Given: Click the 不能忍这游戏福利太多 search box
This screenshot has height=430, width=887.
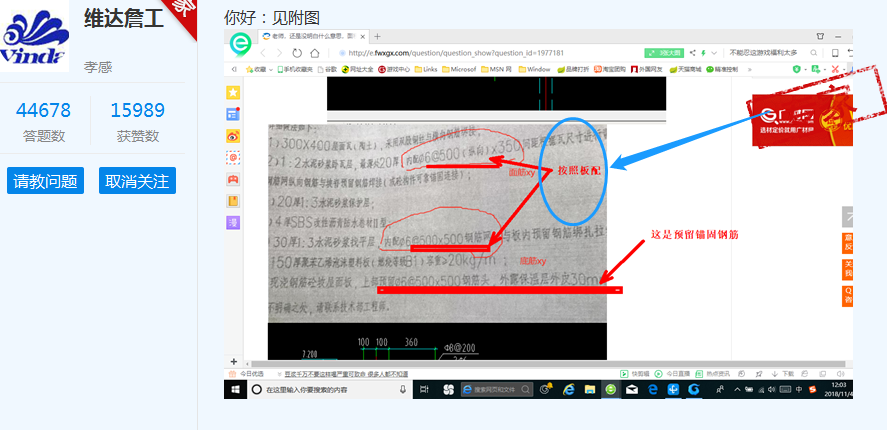Looking at the screenshot, I should coord(764,53).
